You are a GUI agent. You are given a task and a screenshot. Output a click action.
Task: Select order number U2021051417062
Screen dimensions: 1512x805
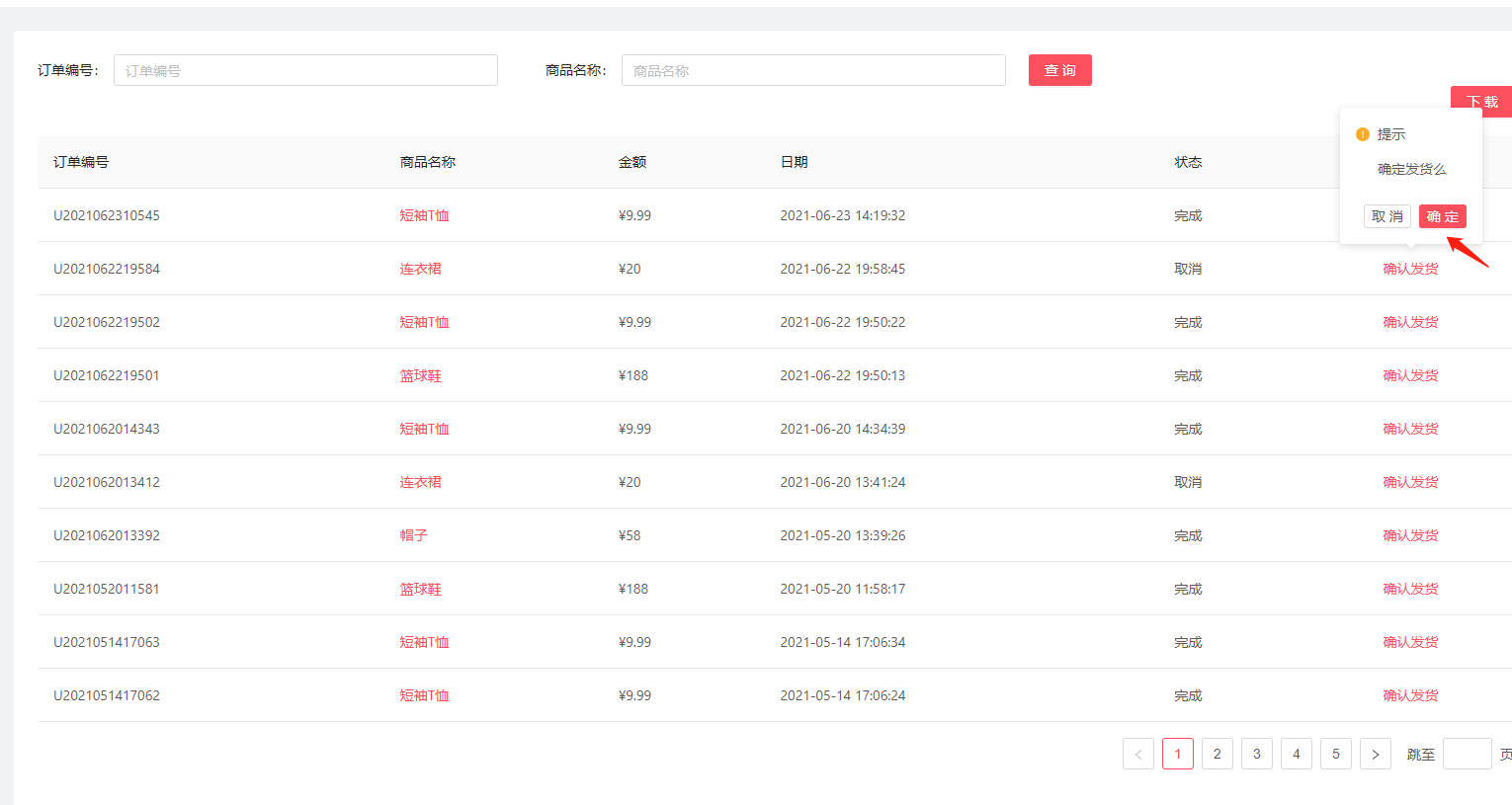[107, 695]
